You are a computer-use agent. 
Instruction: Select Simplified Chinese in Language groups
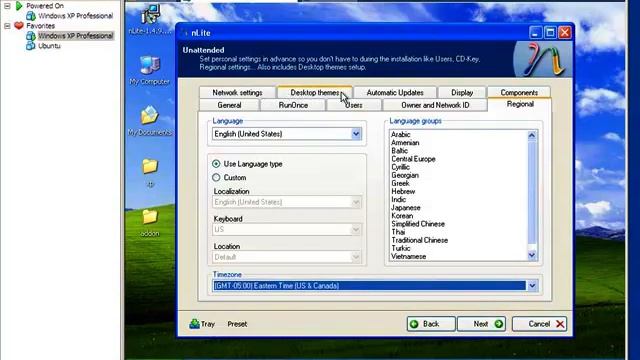418,224
